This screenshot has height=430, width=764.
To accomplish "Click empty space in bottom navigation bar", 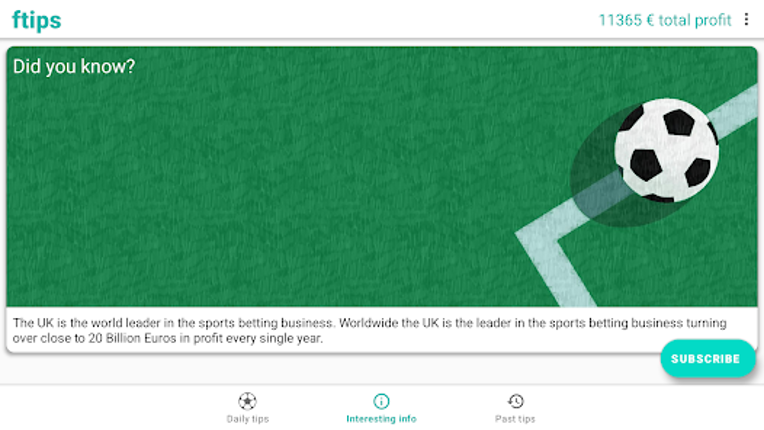I will tap(110, 407).
